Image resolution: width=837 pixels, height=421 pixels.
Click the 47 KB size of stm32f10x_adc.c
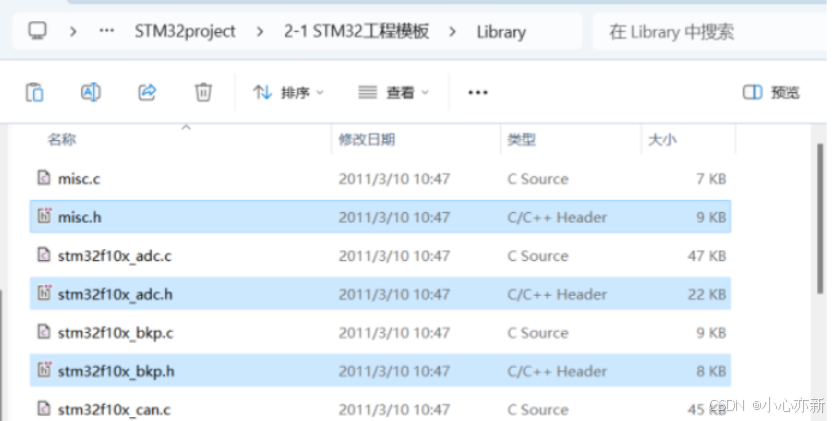click(x=707, y=256)
